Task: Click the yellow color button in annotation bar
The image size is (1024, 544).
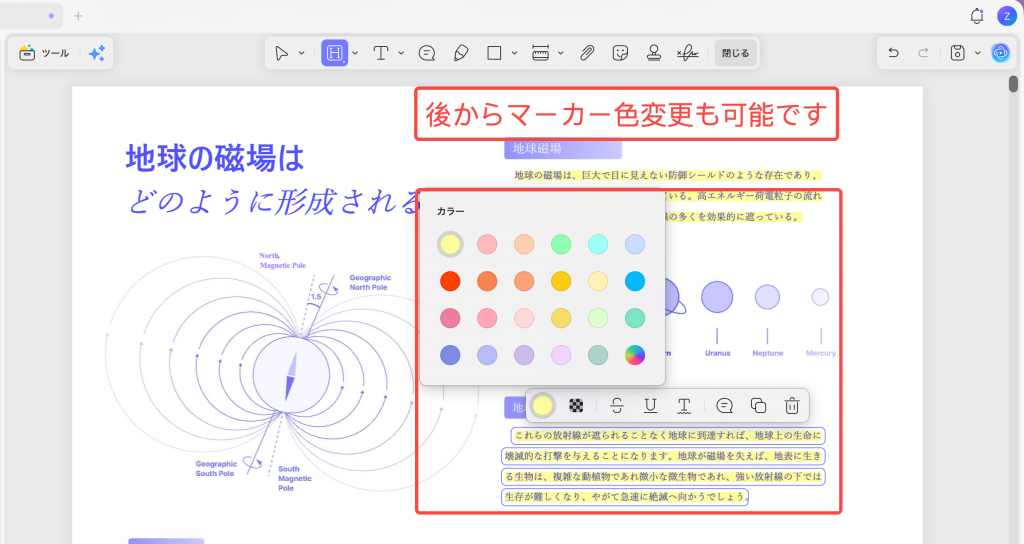Action: [542, 406]
